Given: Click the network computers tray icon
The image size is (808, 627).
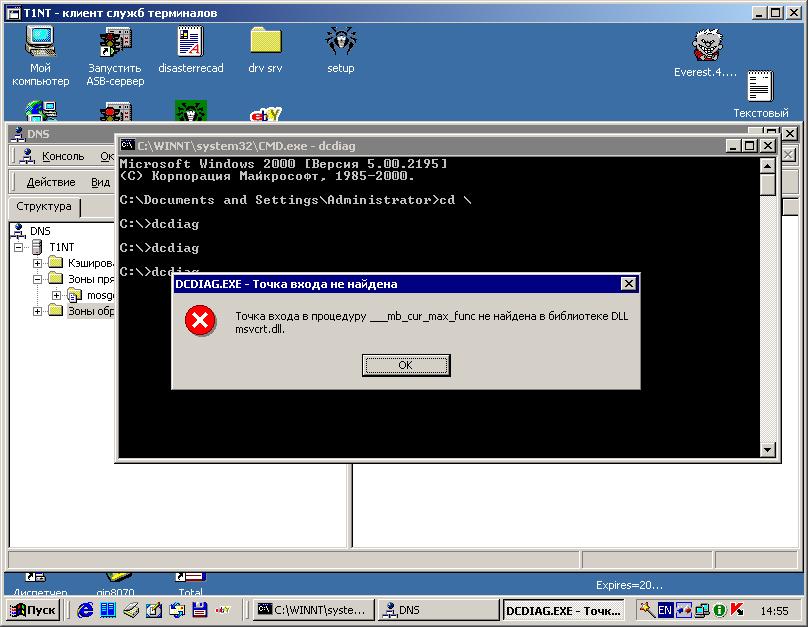Looking at the screenshot, I should [702, 611].
